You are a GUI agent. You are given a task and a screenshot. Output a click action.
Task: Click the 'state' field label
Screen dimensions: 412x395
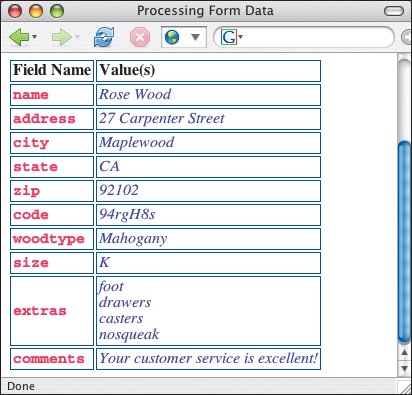[35, 167]
